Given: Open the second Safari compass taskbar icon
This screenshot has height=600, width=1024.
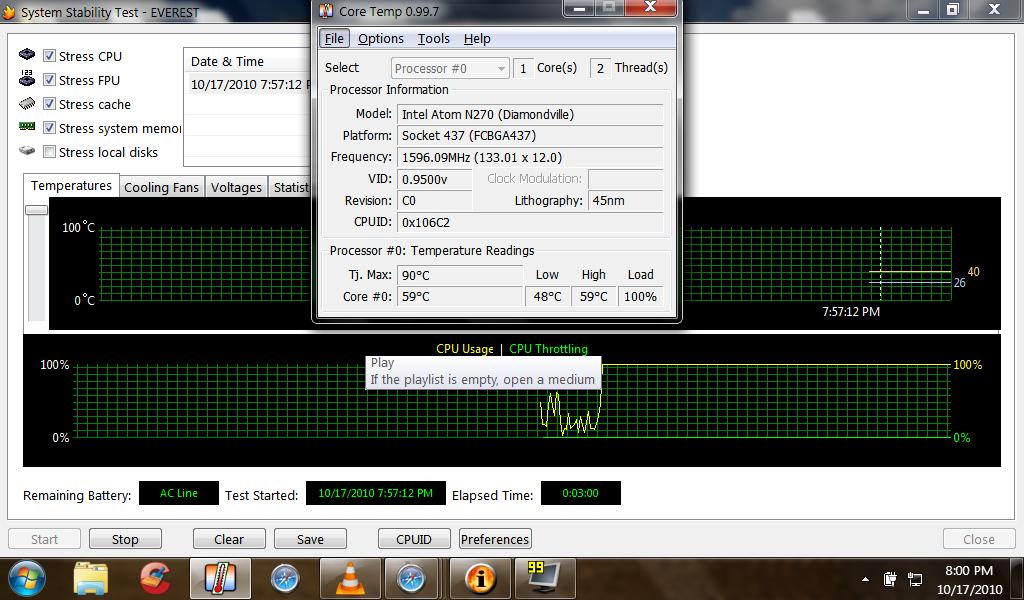Looking at the screenshot, I should pos(411,578).
